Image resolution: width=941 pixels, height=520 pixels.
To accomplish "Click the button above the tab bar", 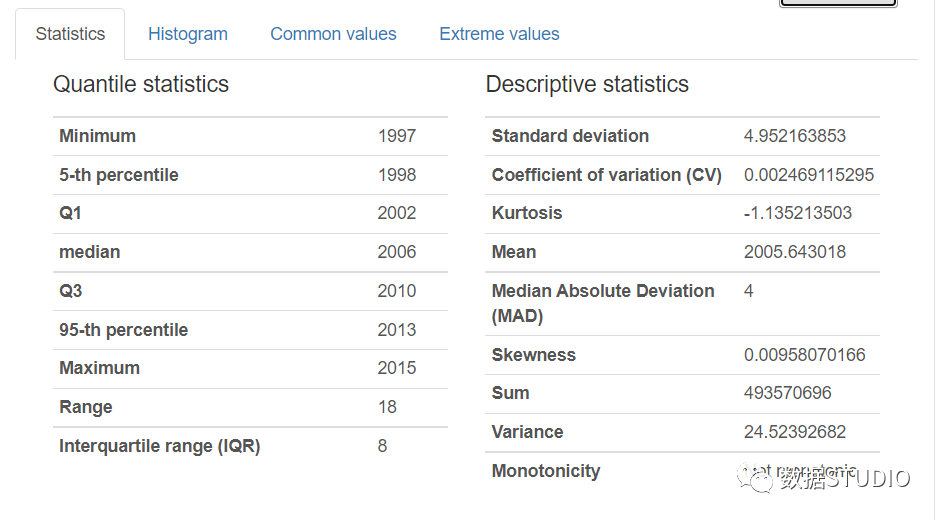I will [x=837, y=3].
